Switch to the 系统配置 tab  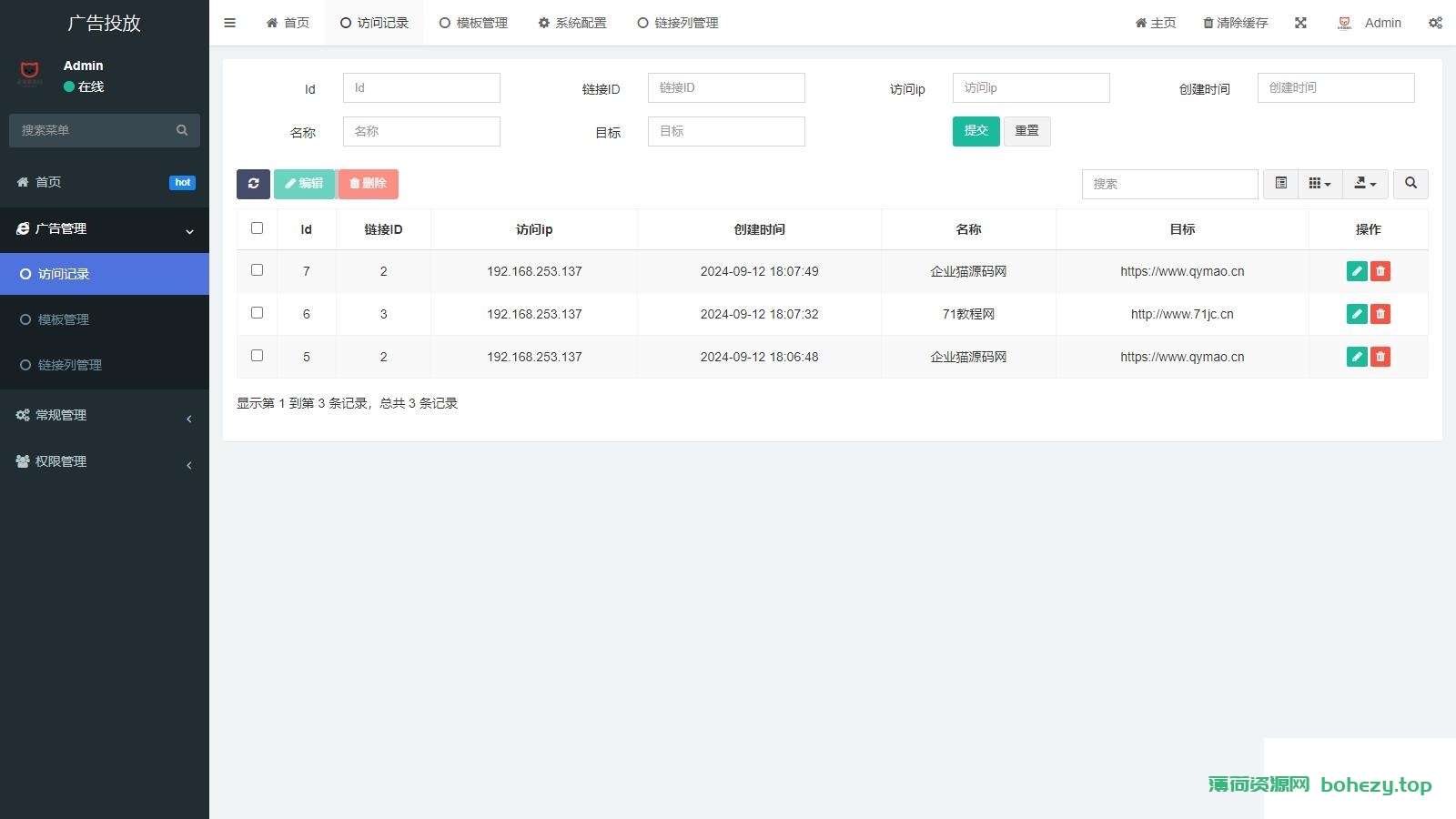pyautogui.click(x=572, y=23)
